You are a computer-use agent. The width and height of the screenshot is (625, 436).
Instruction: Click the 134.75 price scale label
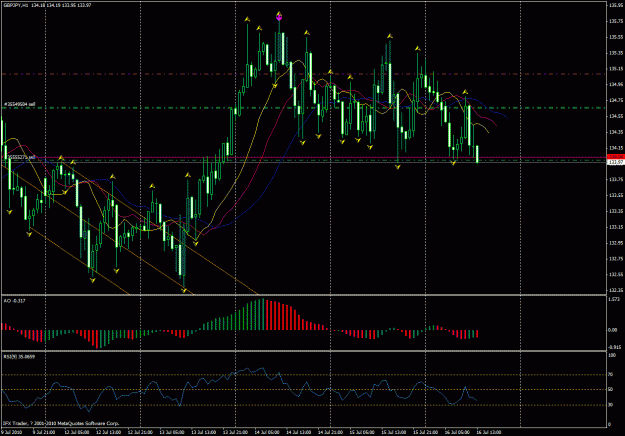click(615, 100)
